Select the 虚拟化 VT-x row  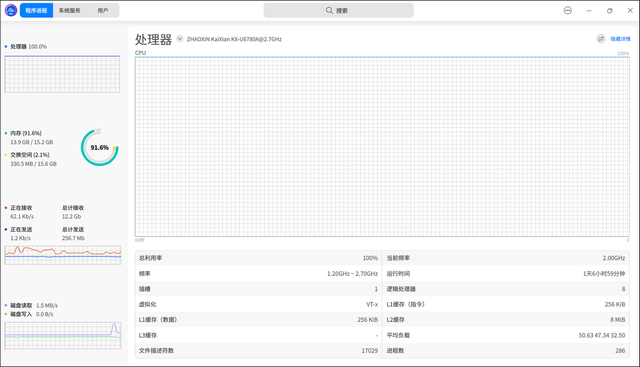coord(258,304)
